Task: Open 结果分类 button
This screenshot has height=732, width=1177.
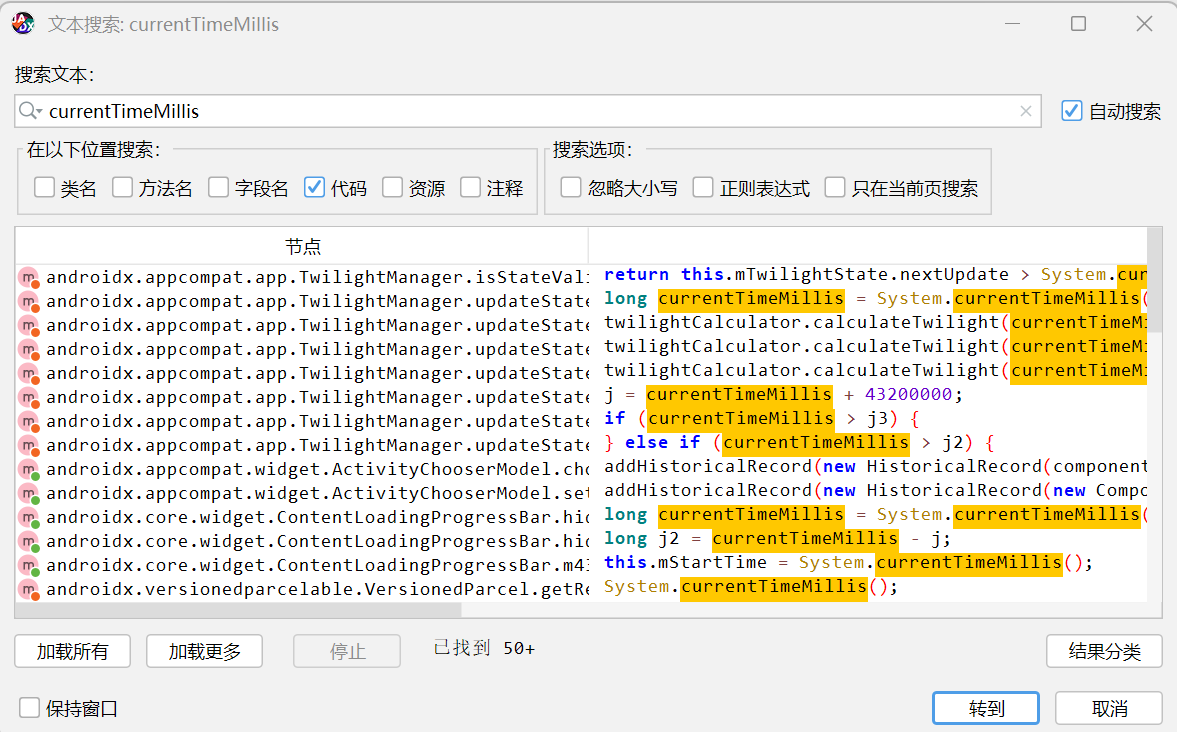Action: point(1104,651)
